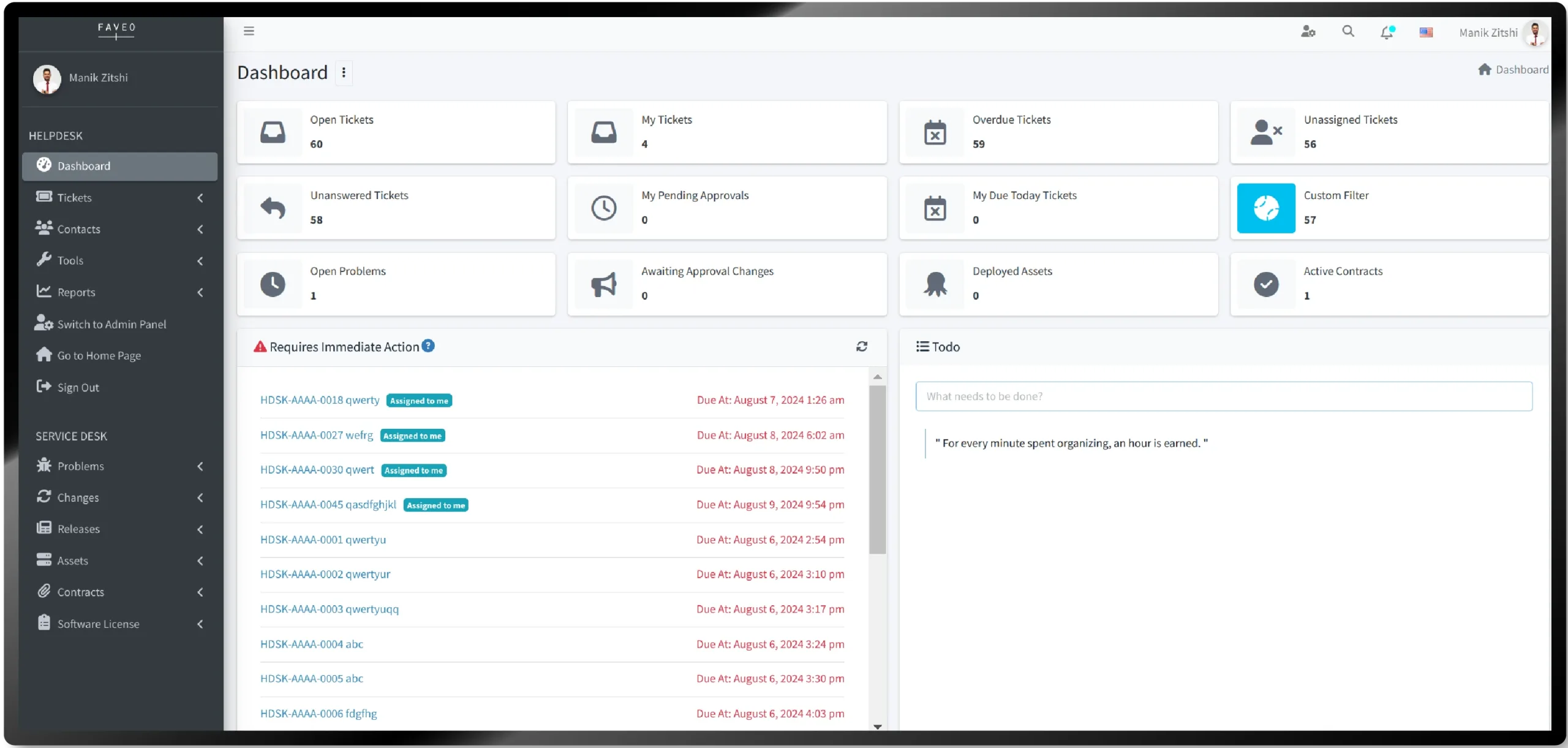Screen dimensions: 1568x748
Task: Click inside the Todo input field
Action: (1222, 396)
